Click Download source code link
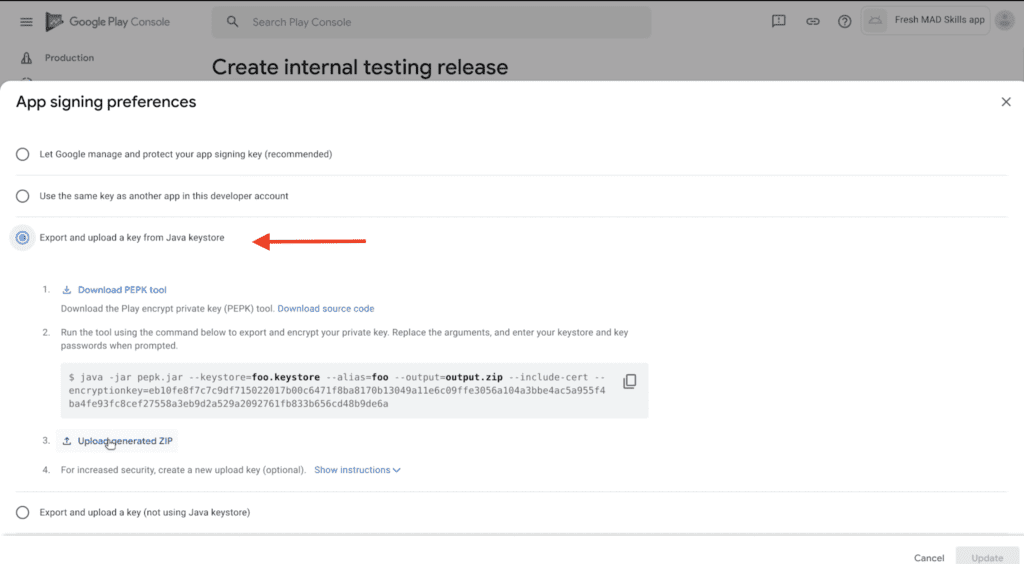 pos(326,309)
